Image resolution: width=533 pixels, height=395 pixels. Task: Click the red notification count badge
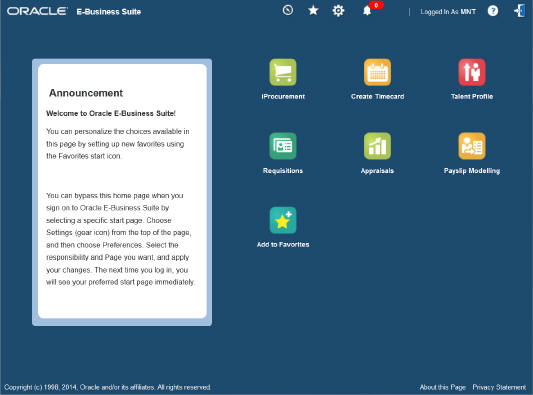tap(376, 5)
